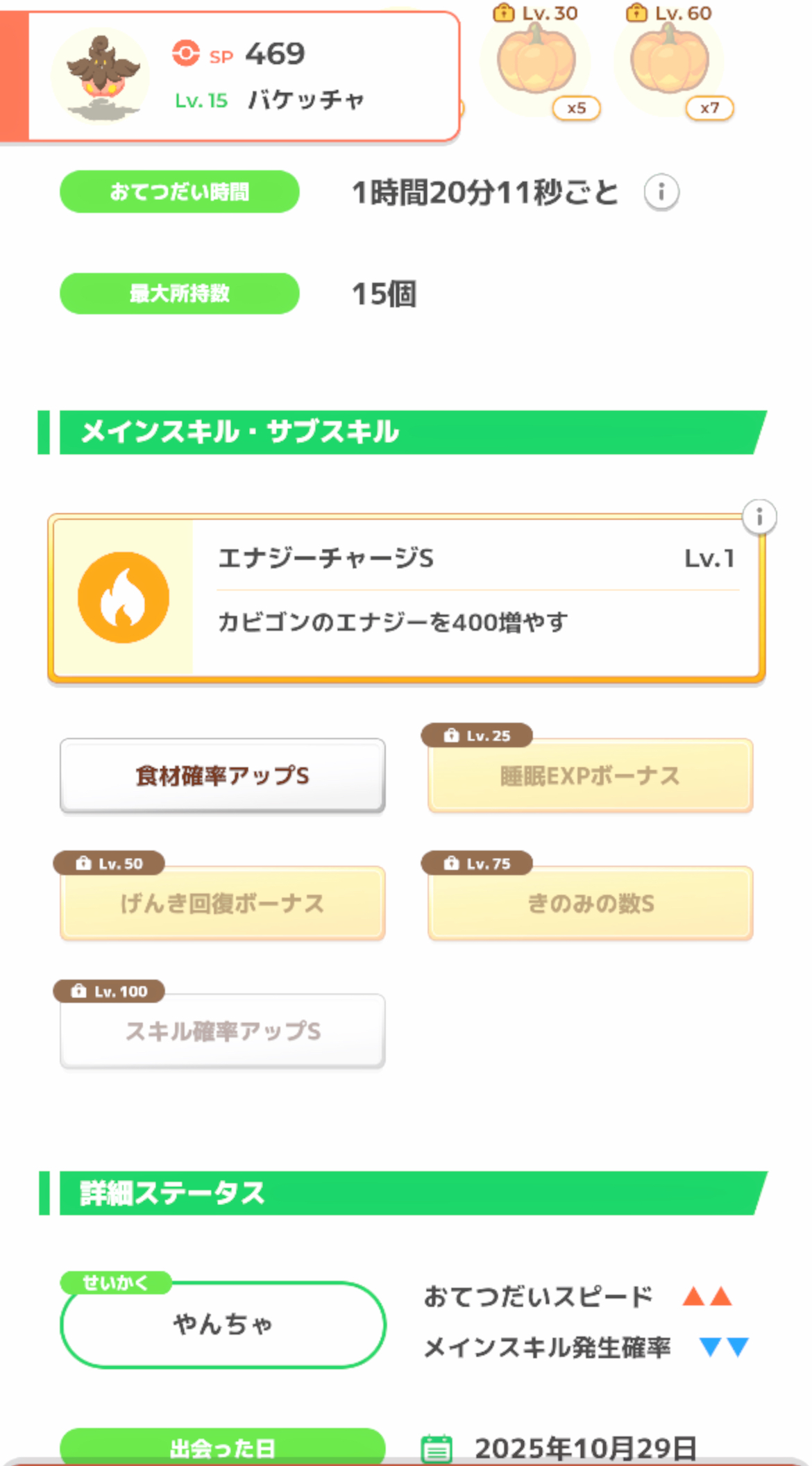The image size is (812, 1466).
Task: Select the 食材確率アップS sub skill
Action: coord(222,775)
